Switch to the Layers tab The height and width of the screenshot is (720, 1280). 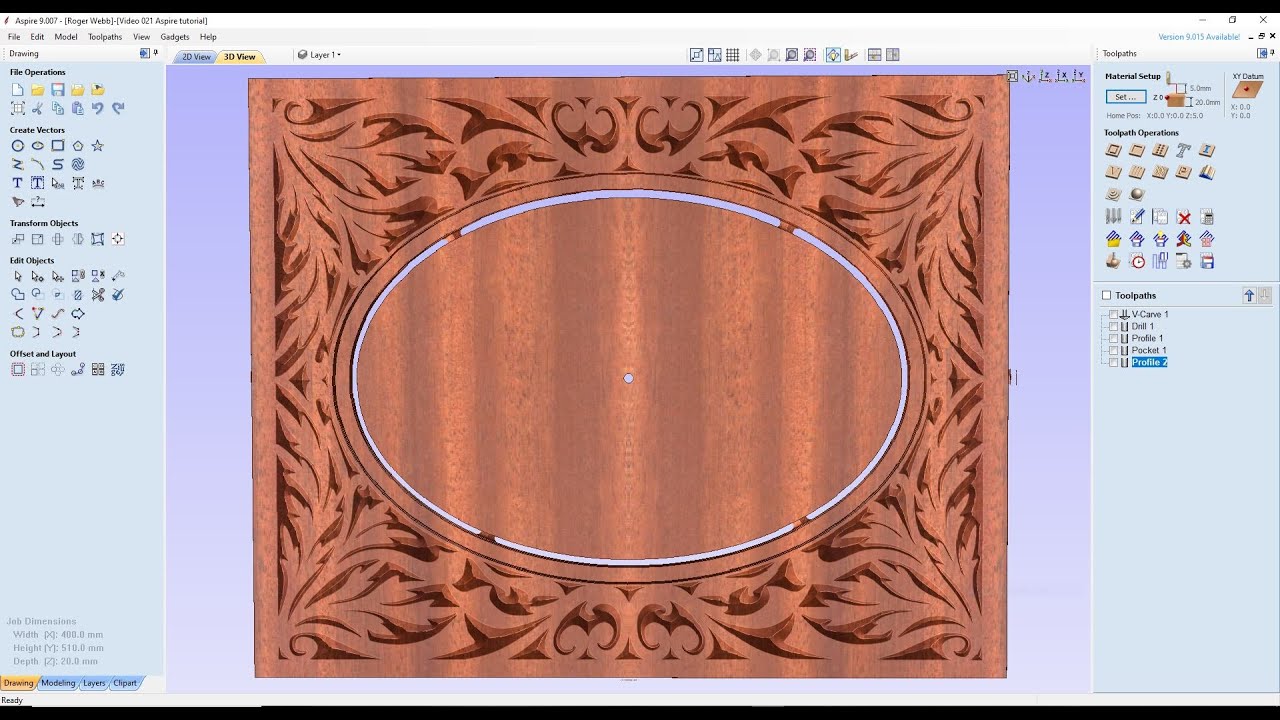point(94,683)
